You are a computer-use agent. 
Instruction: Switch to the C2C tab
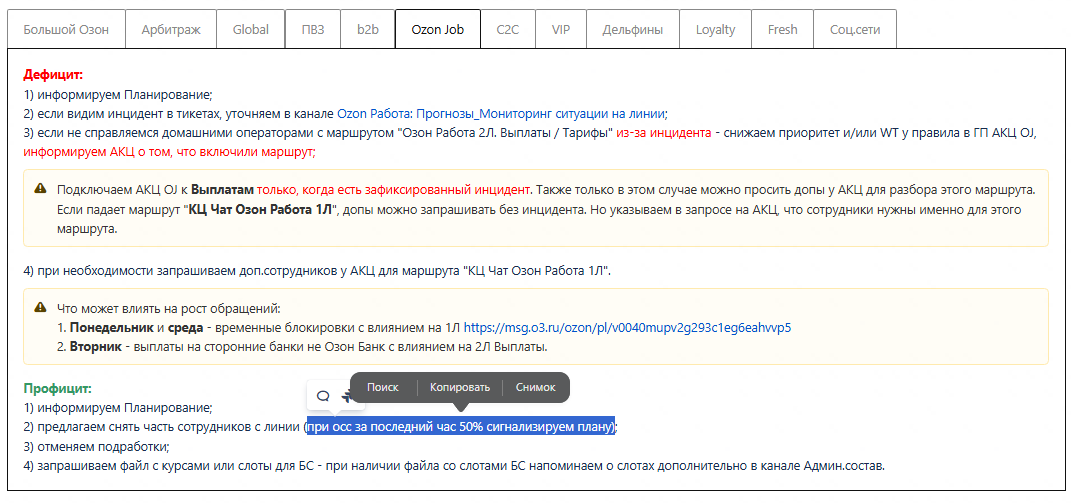[x=507, y=30]
